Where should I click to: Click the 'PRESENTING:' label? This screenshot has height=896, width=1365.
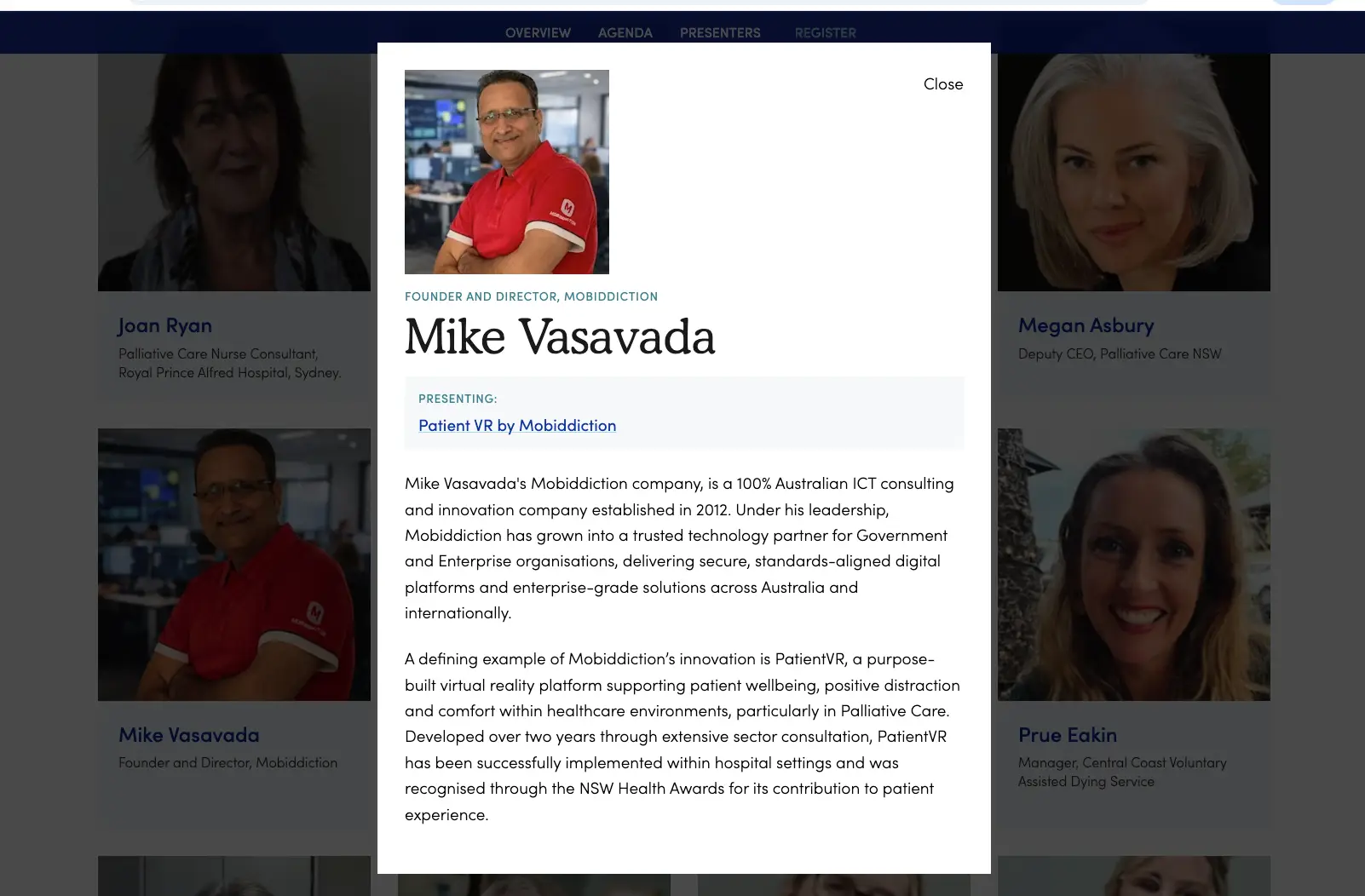[458, 399]
